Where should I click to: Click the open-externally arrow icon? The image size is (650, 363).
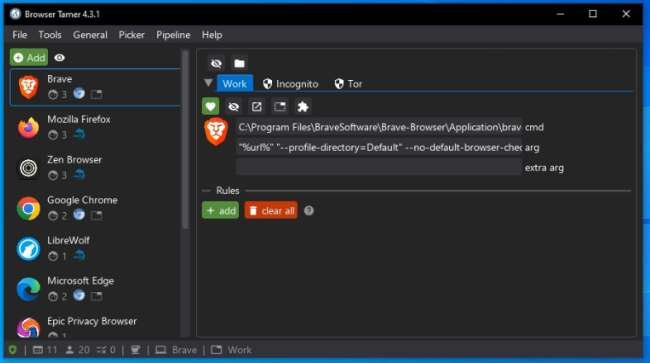pyautogui.click(x=257, y=106)
